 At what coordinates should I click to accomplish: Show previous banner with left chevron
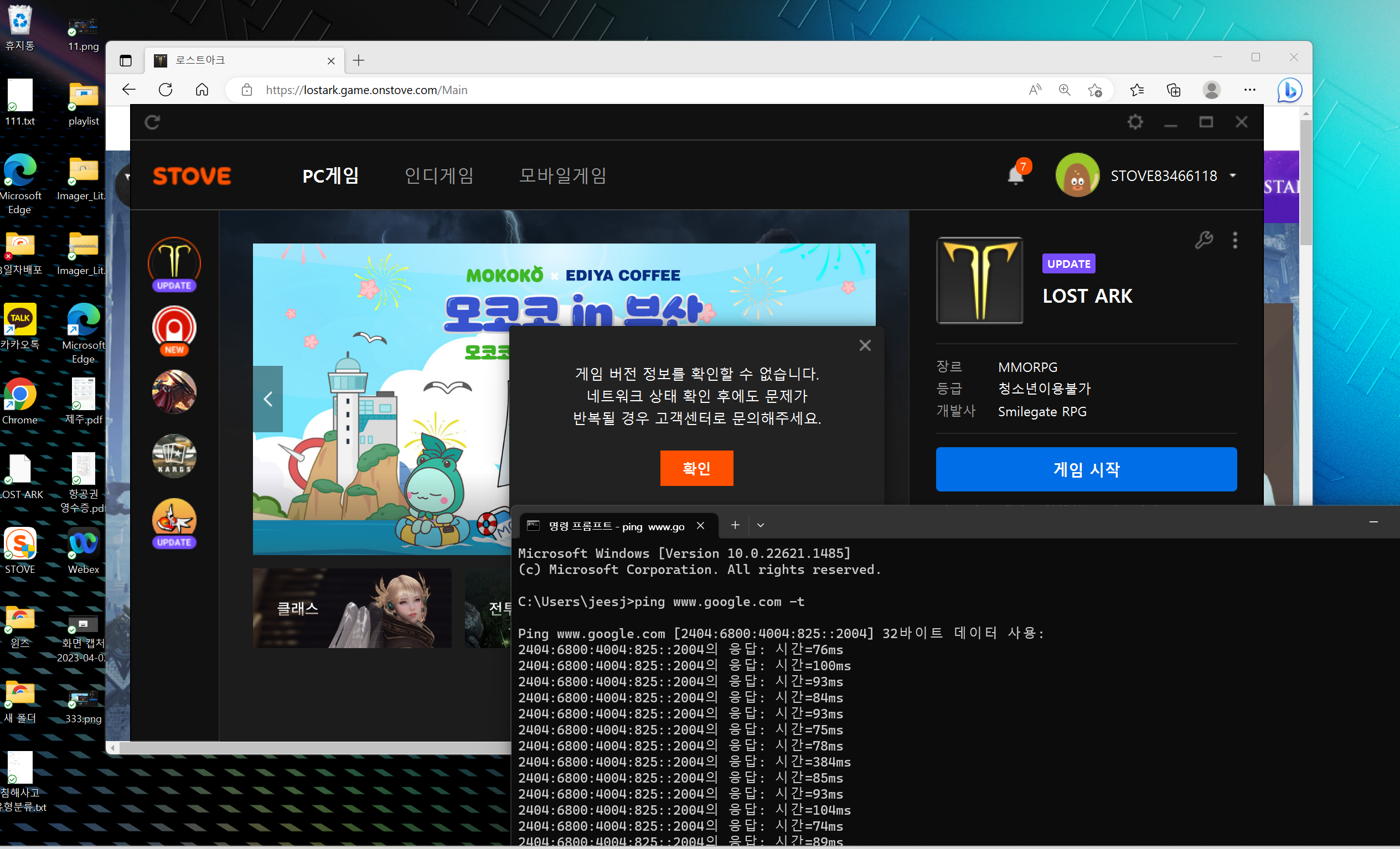click(x=267, y=398)
